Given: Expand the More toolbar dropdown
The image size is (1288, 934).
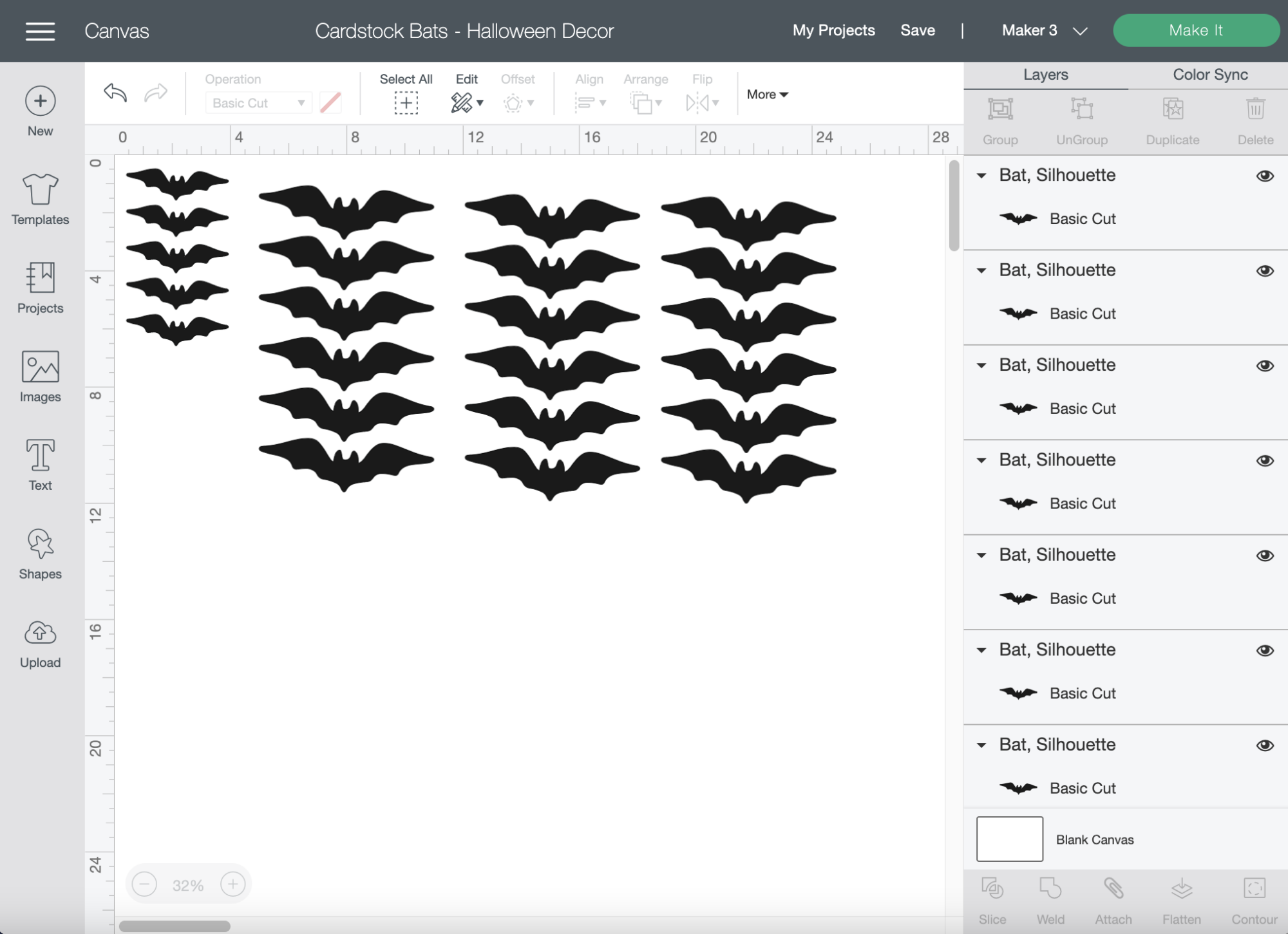Looking at the screenshot, I should point(767,95).
